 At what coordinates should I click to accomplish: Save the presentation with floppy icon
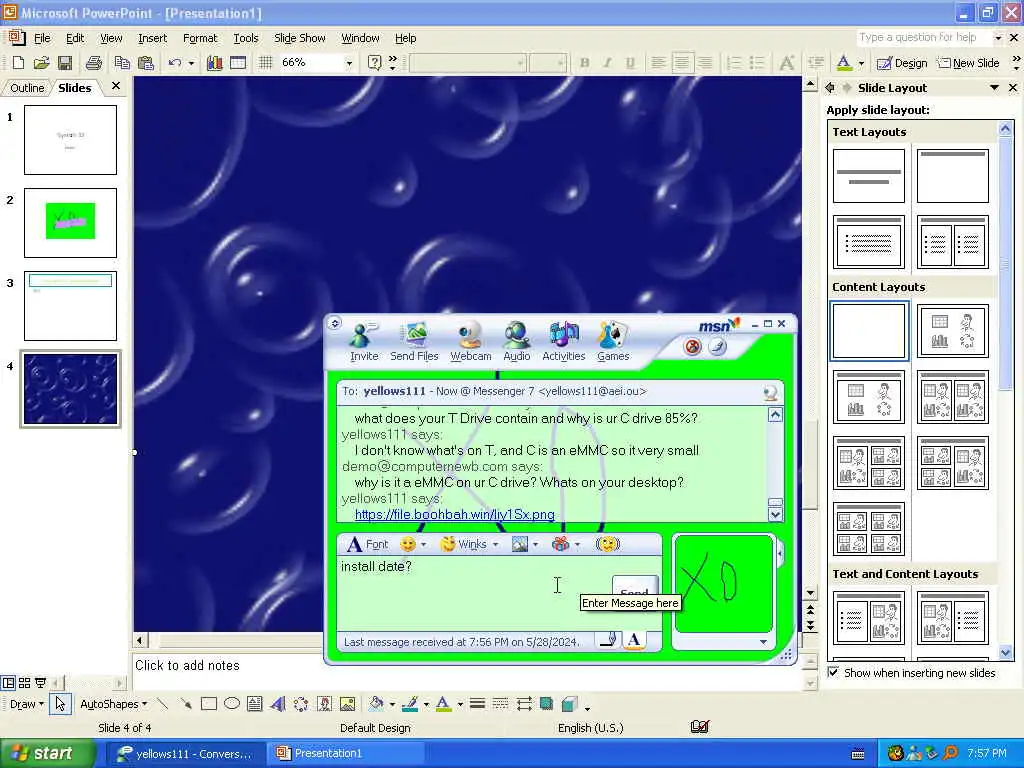pos(65,63)
